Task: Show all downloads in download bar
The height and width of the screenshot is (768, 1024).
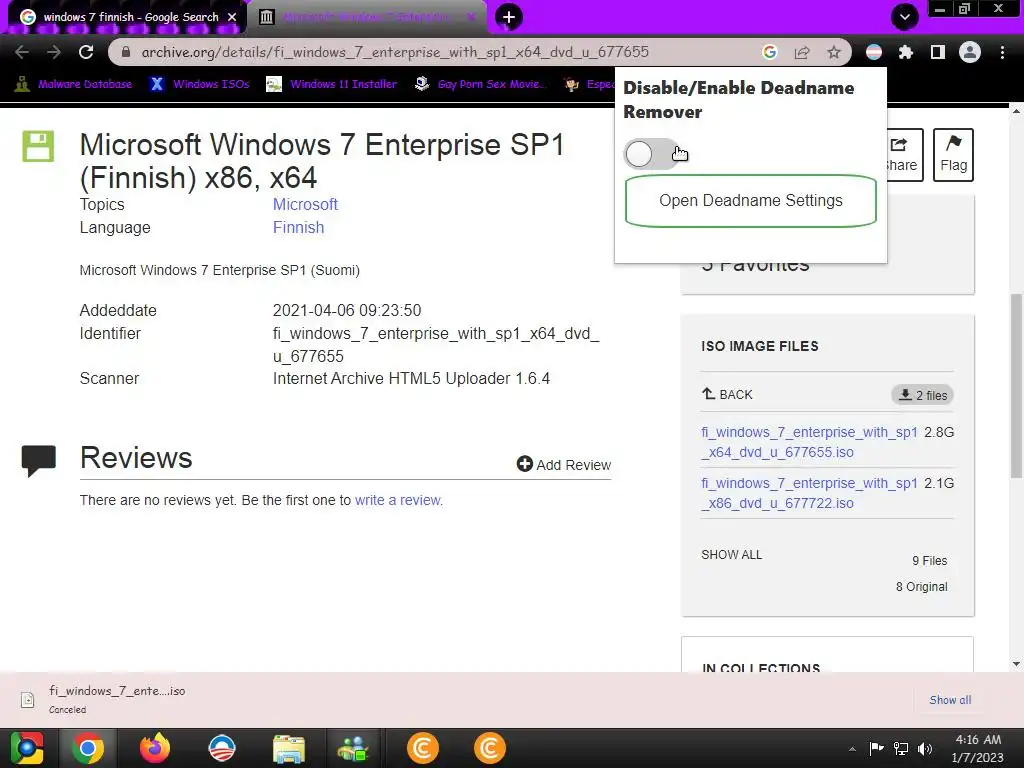Action: point(950,700)
